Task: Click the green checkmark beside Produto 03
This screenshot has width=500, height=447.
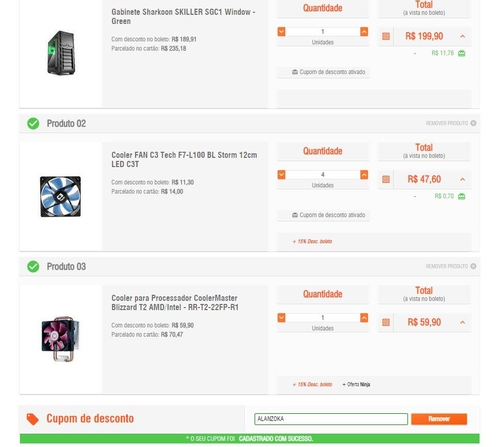Action: click(33, 267)
